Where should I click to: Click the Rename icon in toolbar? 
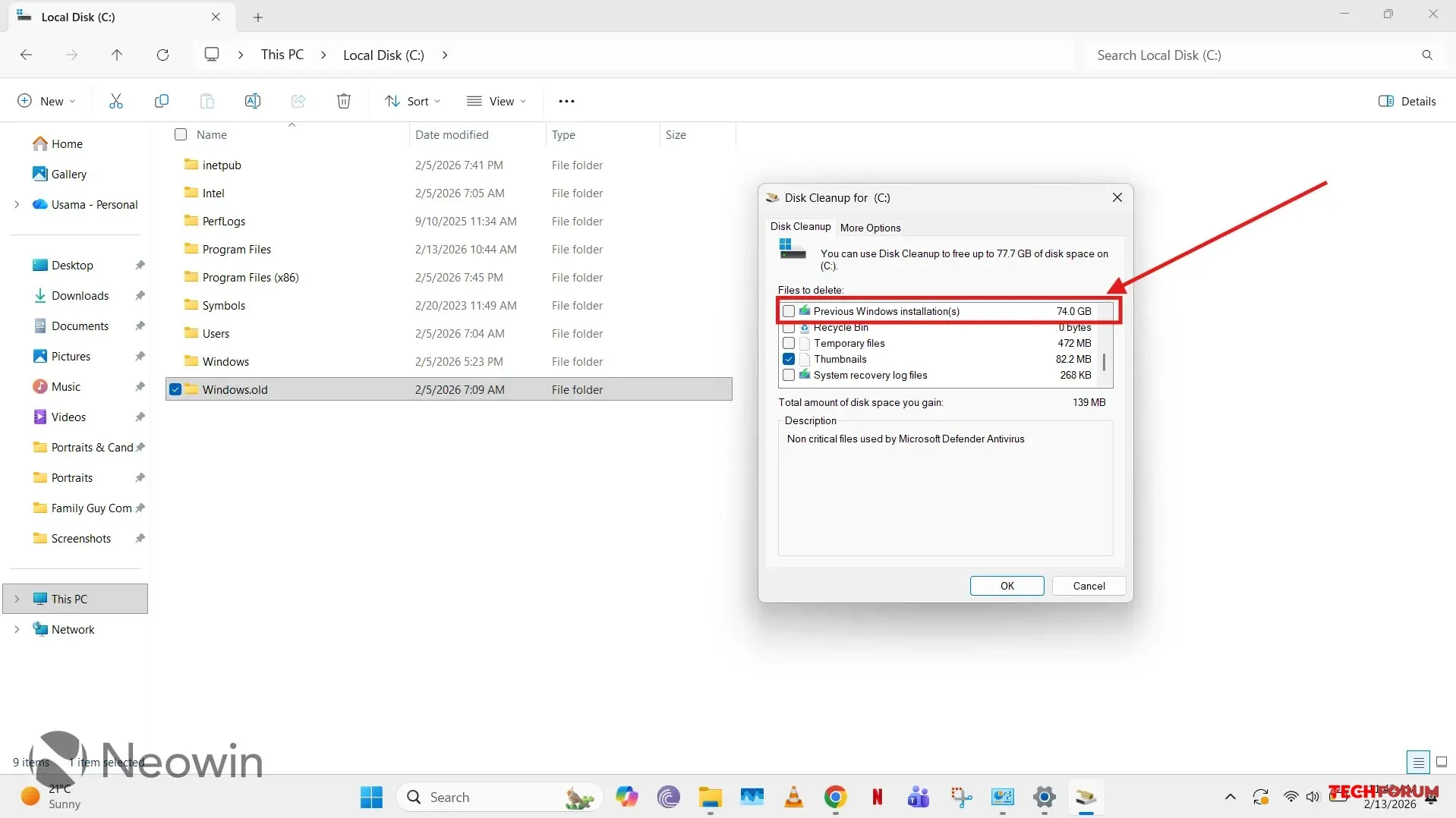pyautogui.click(x=252, y=101)
